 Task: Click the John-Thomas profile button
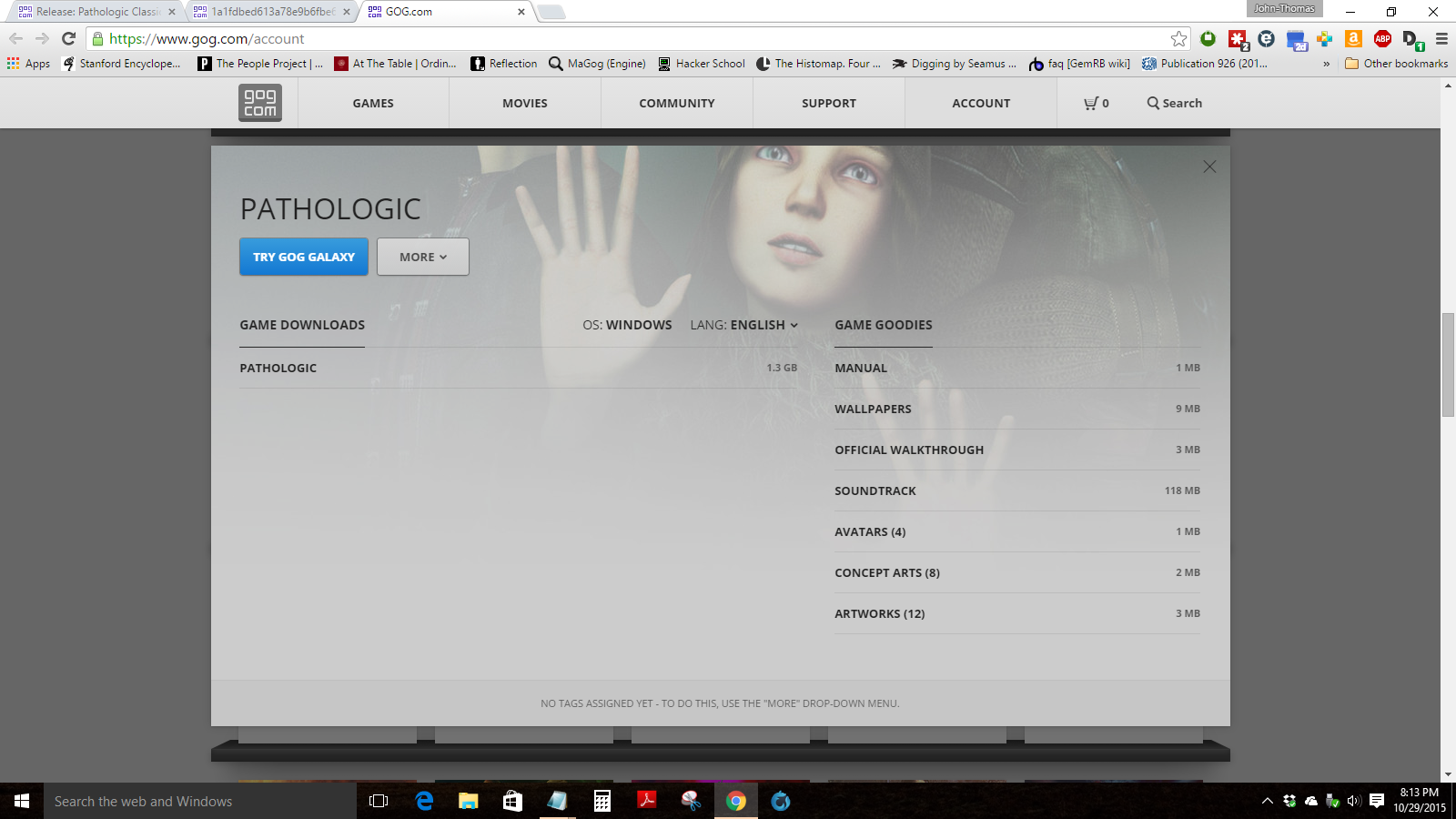tap(1284, 8)
